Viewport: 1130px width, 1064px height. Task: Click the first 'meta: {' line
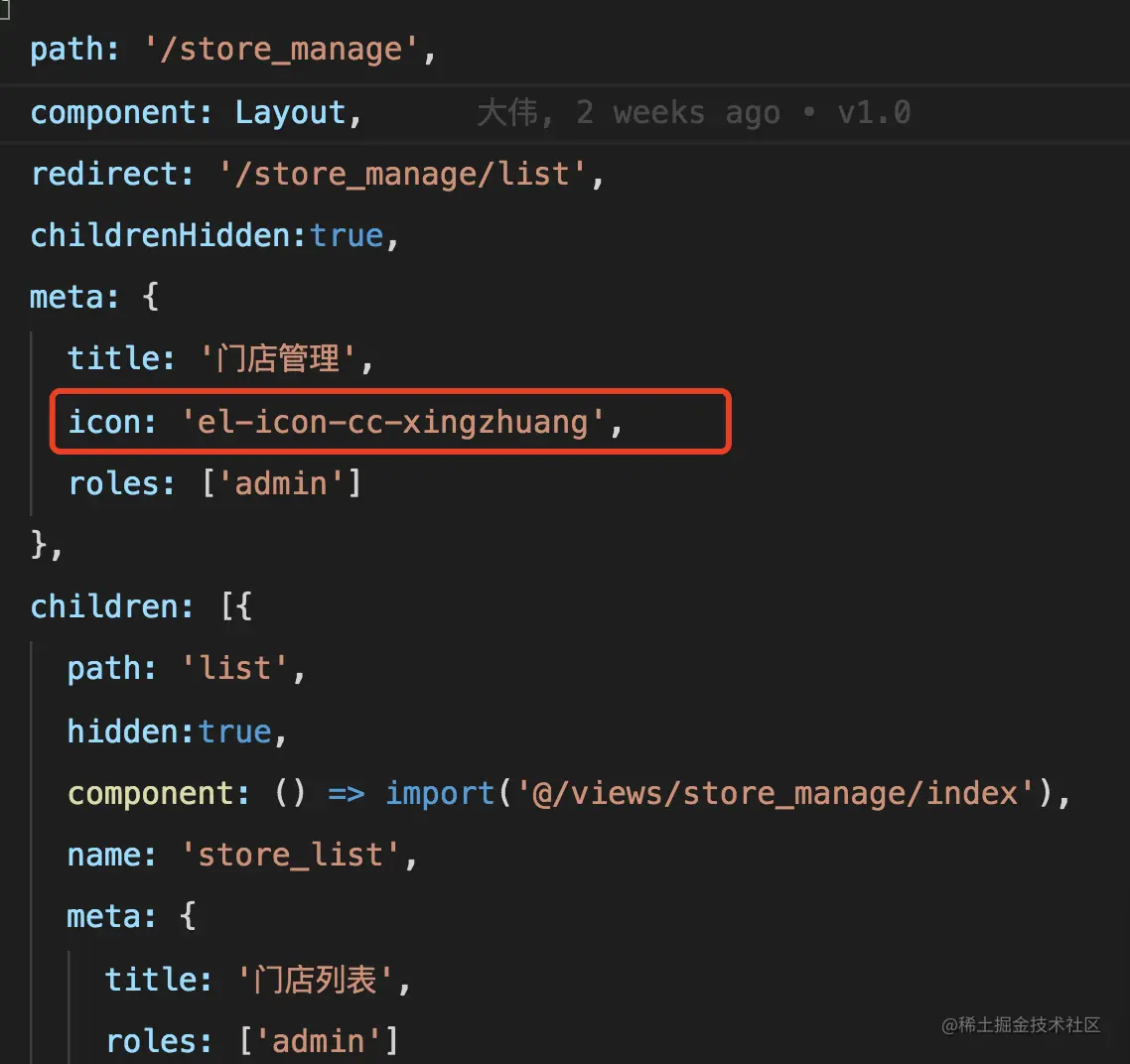click(94, 297)
